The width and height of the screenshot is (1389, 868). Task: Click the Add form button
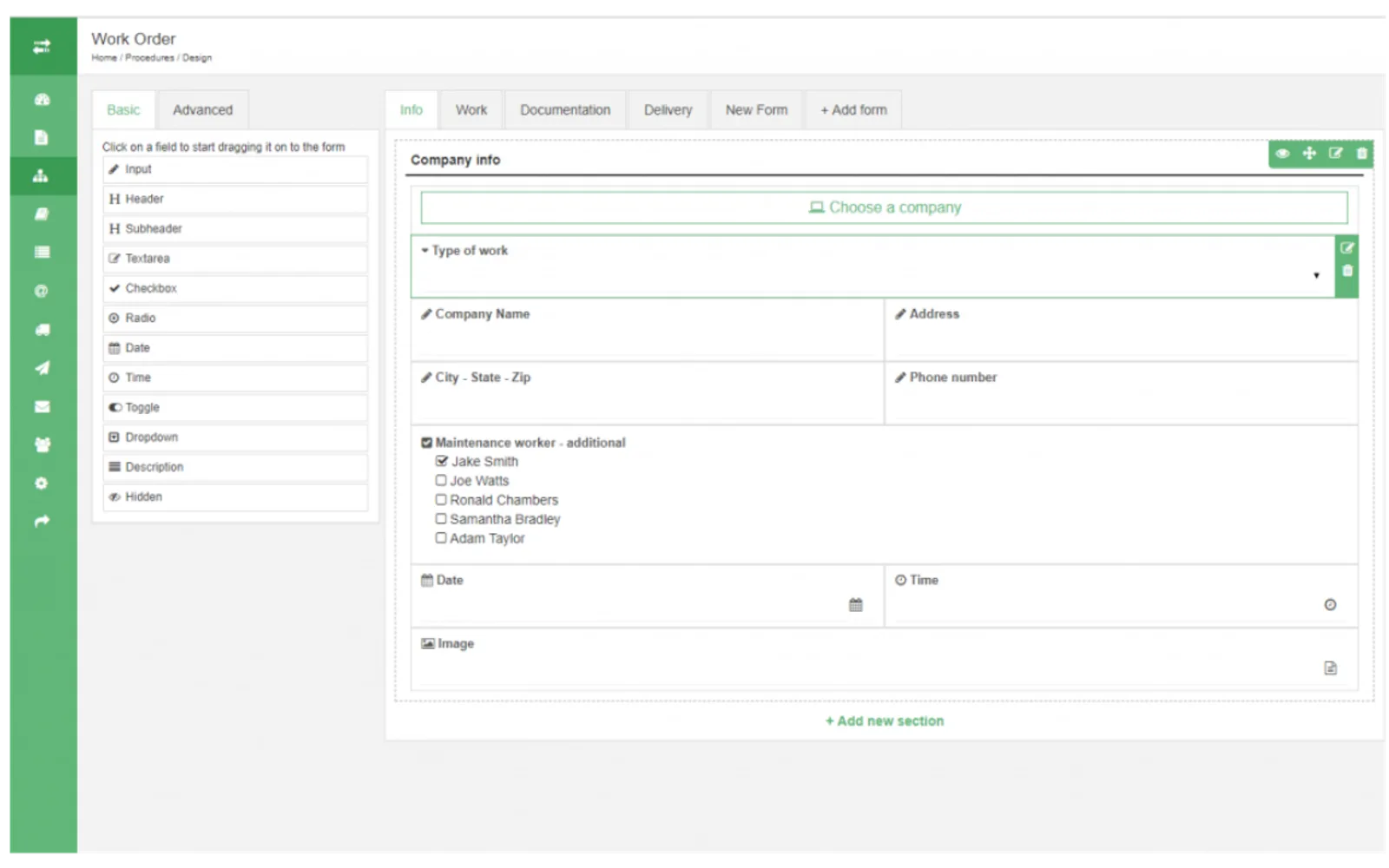click(x=854, y=110)
